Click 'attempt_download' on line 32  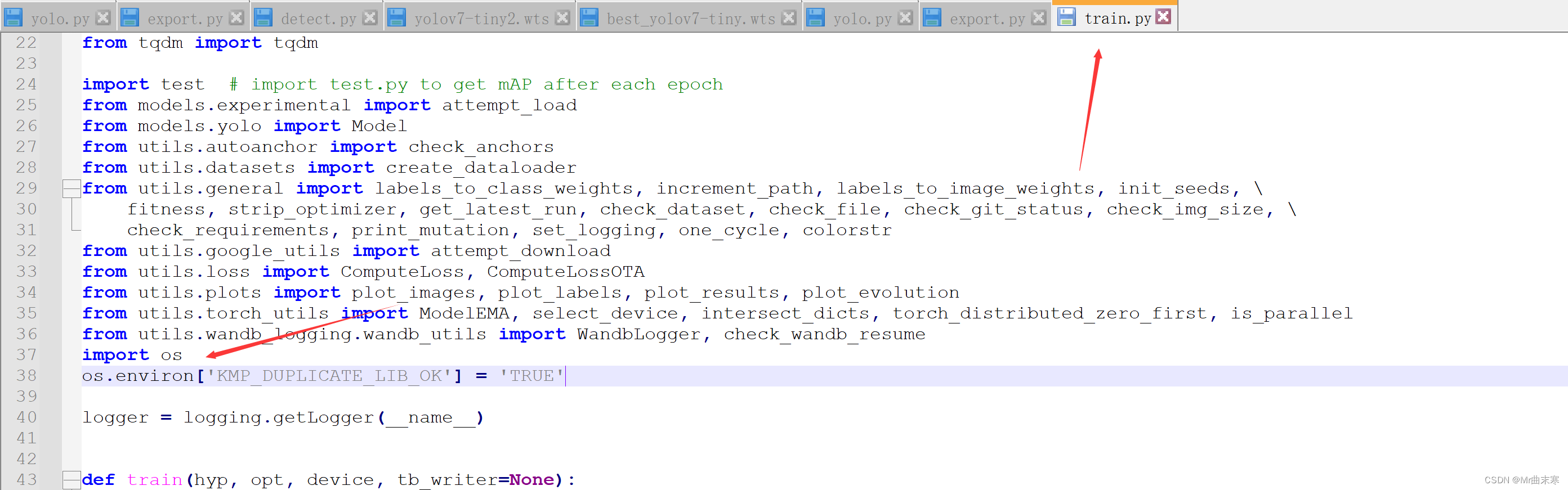click(520, 251)
